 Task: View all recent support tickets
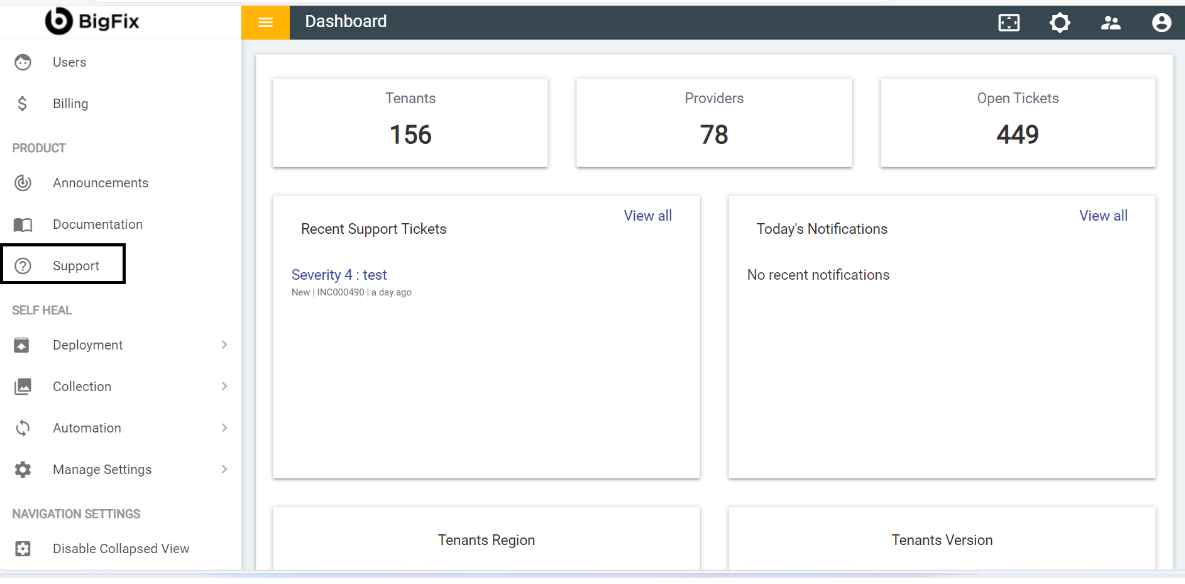coord(647,216)
